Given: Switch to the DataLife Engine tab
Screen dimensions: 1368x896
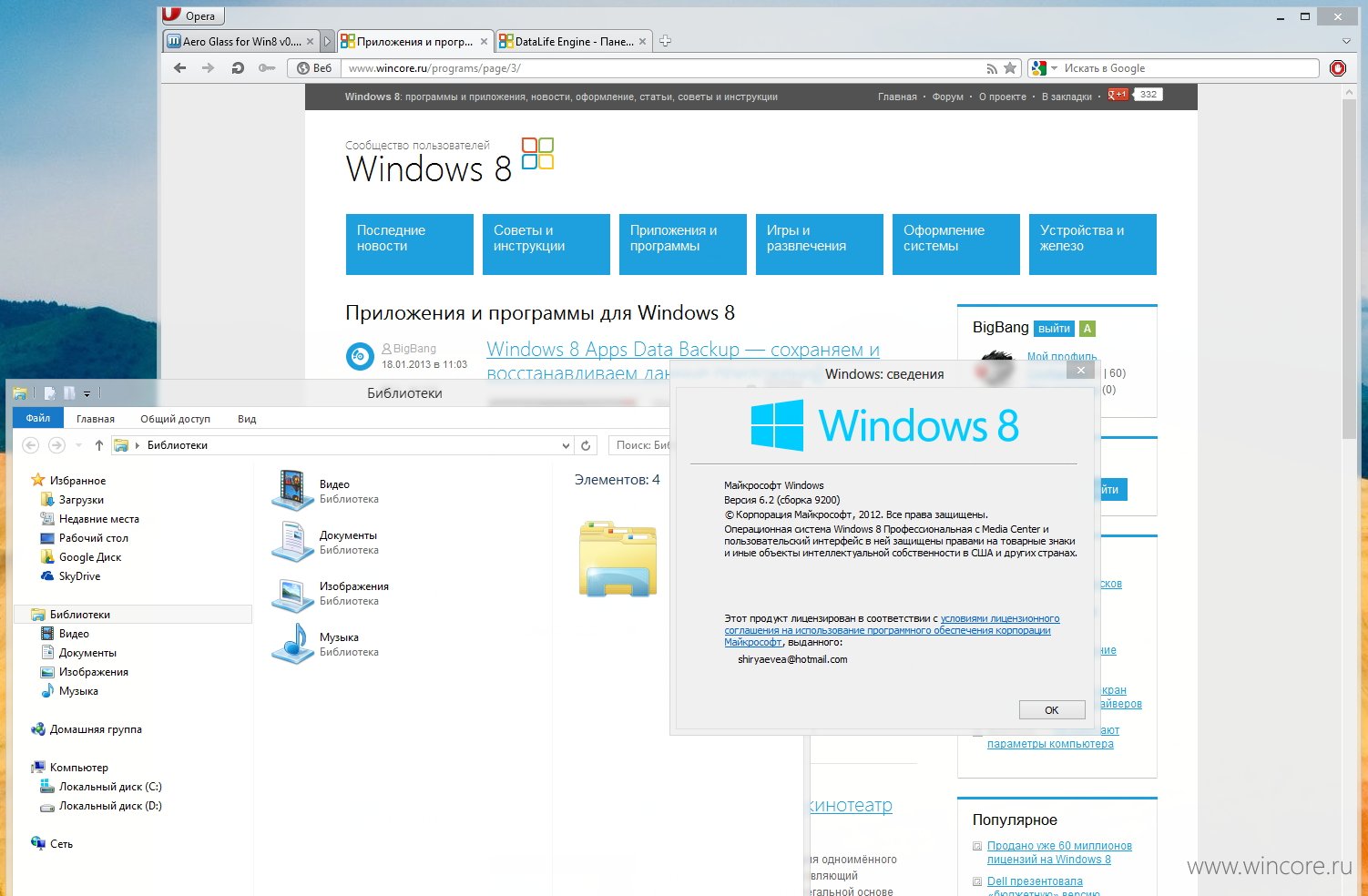Looking at the screenshot, I should 573,41.
